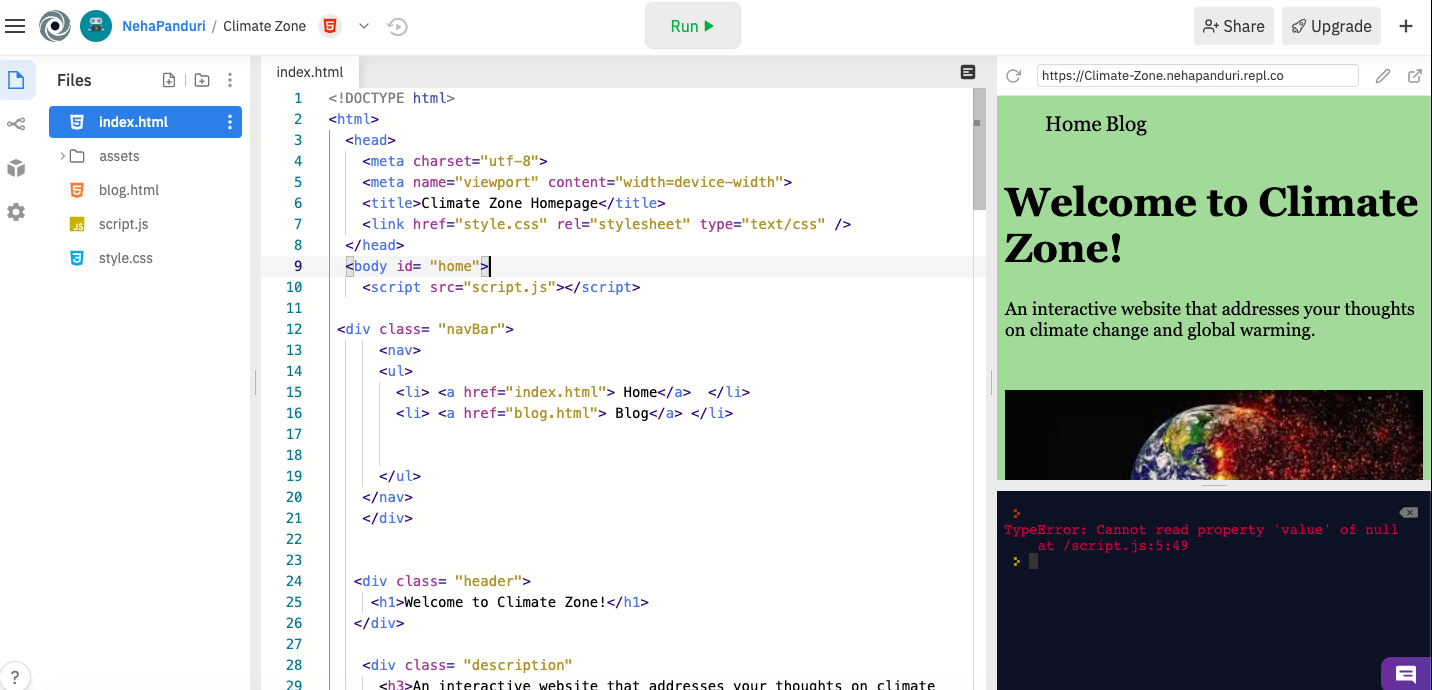Viewport: 1432px width, 690px height.
Task: Open the Packages sidebar icon
Action: coord(16,168)
